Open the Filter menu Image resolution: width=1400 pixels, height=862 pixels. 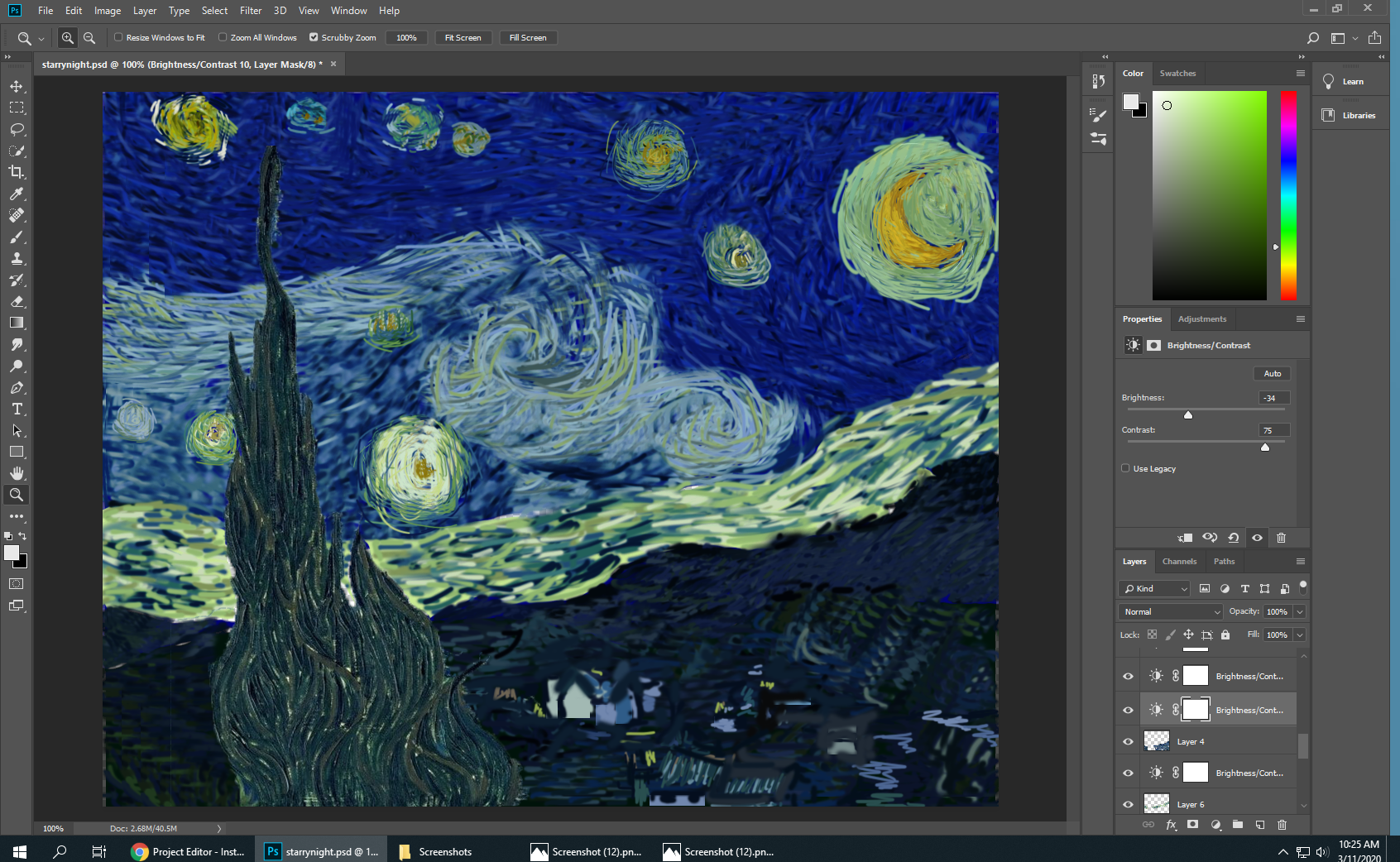tap(251, 11)
